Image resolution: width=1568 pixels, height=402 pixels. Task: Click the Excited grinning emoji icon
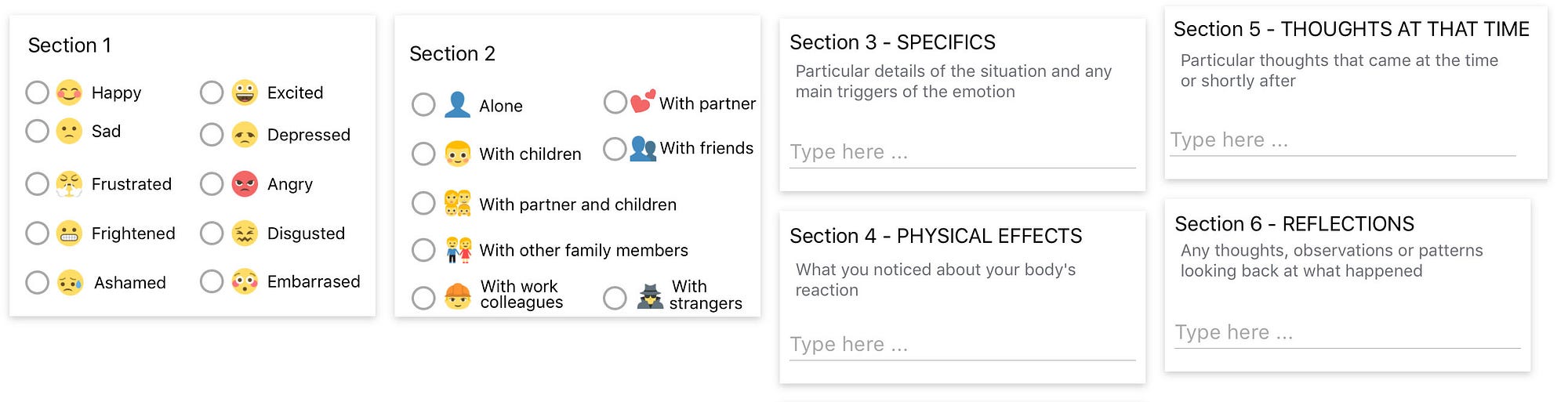tap(245, 92)
